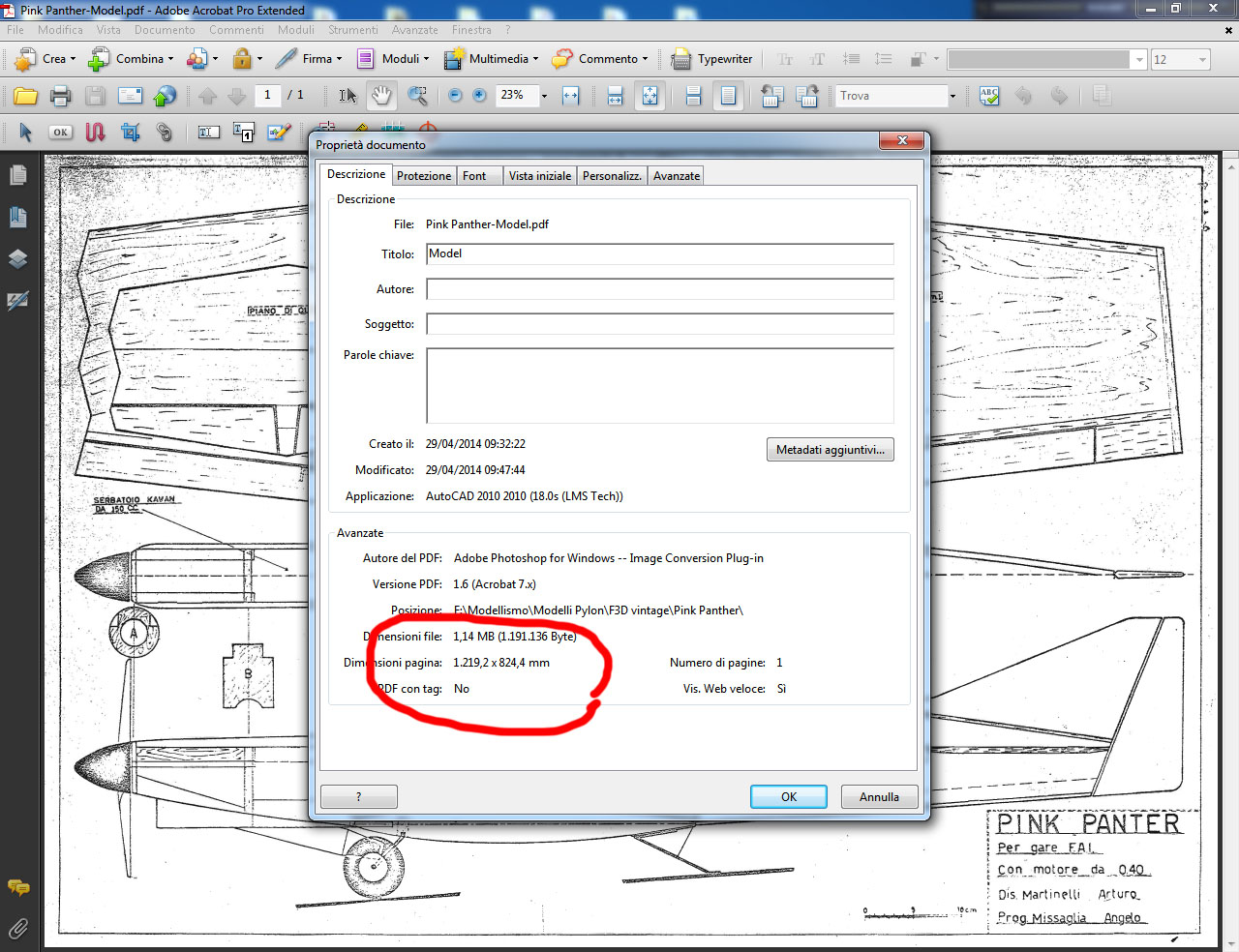This screenshot has height=952, width=1239.
Task: Open the Comments panel in sidebar
Action: tap(17, 887)
